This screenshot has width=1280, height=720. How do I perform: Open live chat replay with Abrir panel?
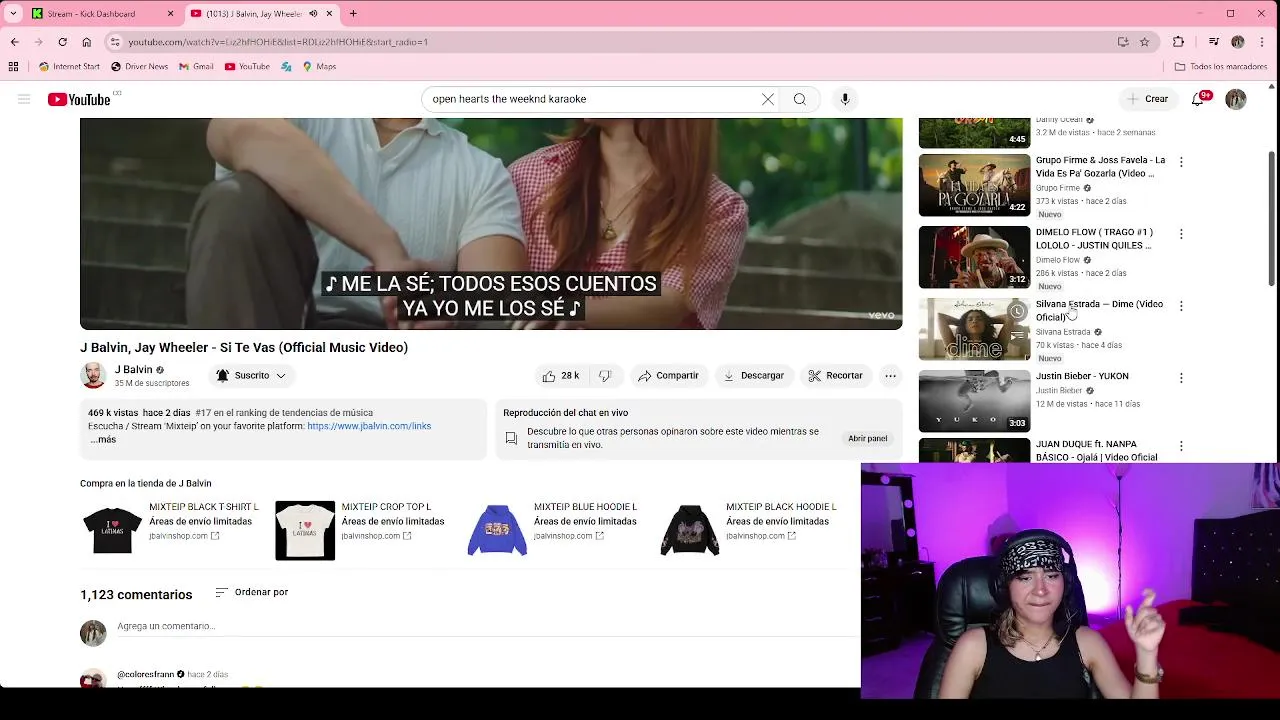868,438
